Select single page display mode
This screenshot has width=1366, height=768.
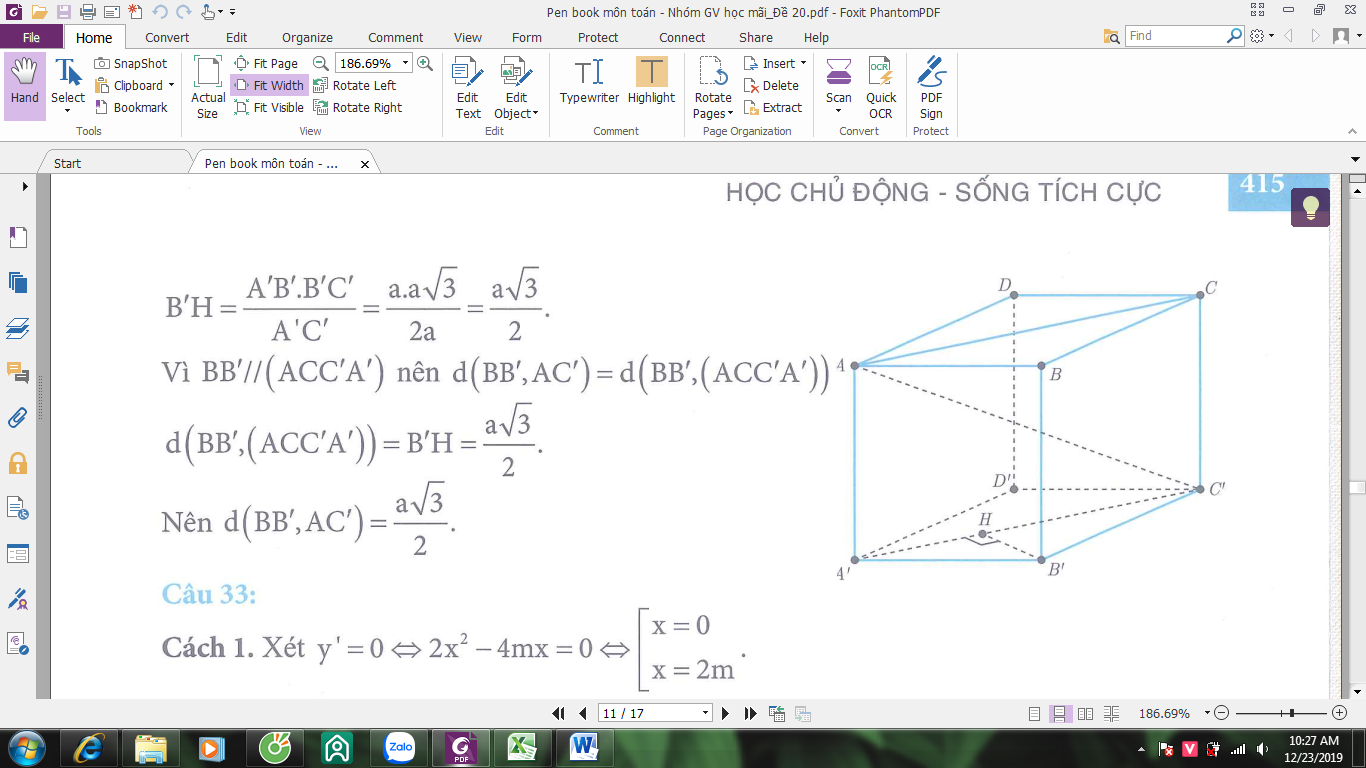click(x=1035, y=714)
